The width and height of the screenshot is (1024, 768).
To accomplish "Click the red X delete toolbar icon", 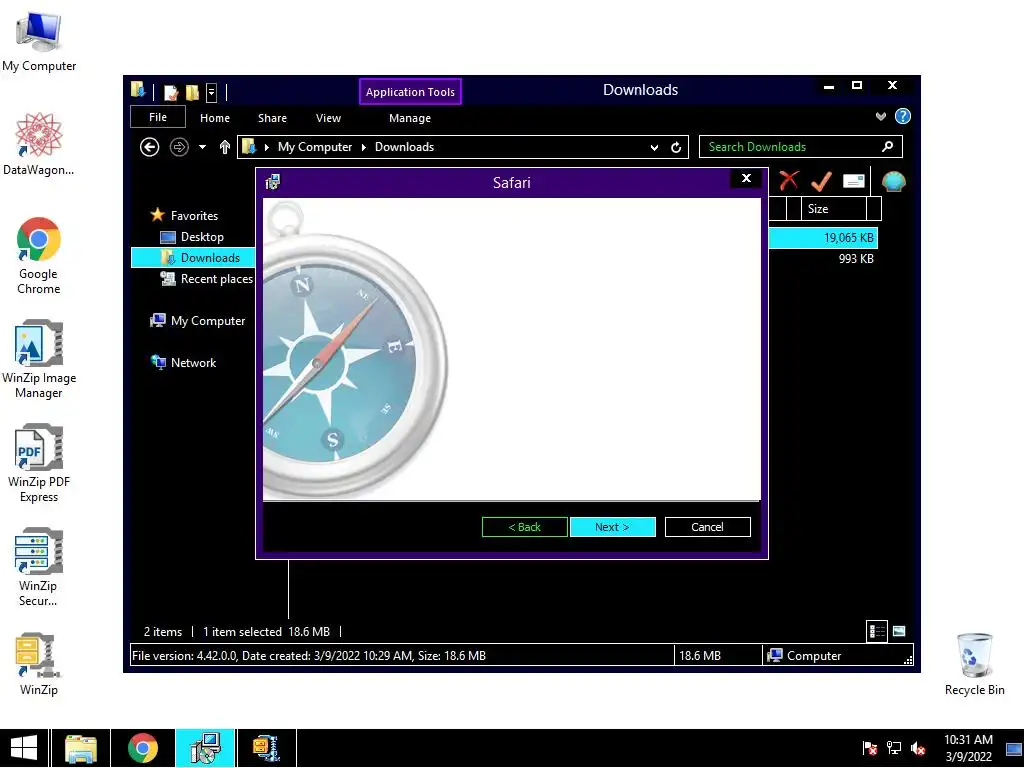I will pos(789,180).
